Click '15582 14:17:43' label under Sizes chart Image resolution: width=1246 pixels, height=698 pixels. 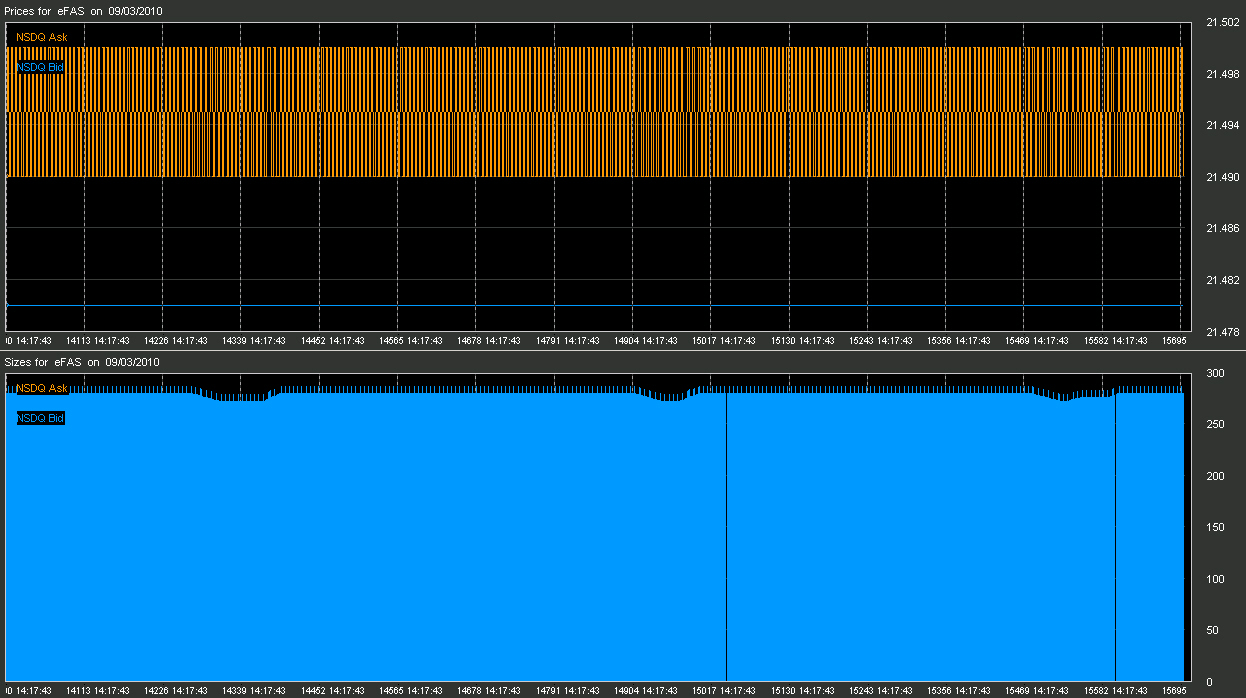click(1117, 691)
